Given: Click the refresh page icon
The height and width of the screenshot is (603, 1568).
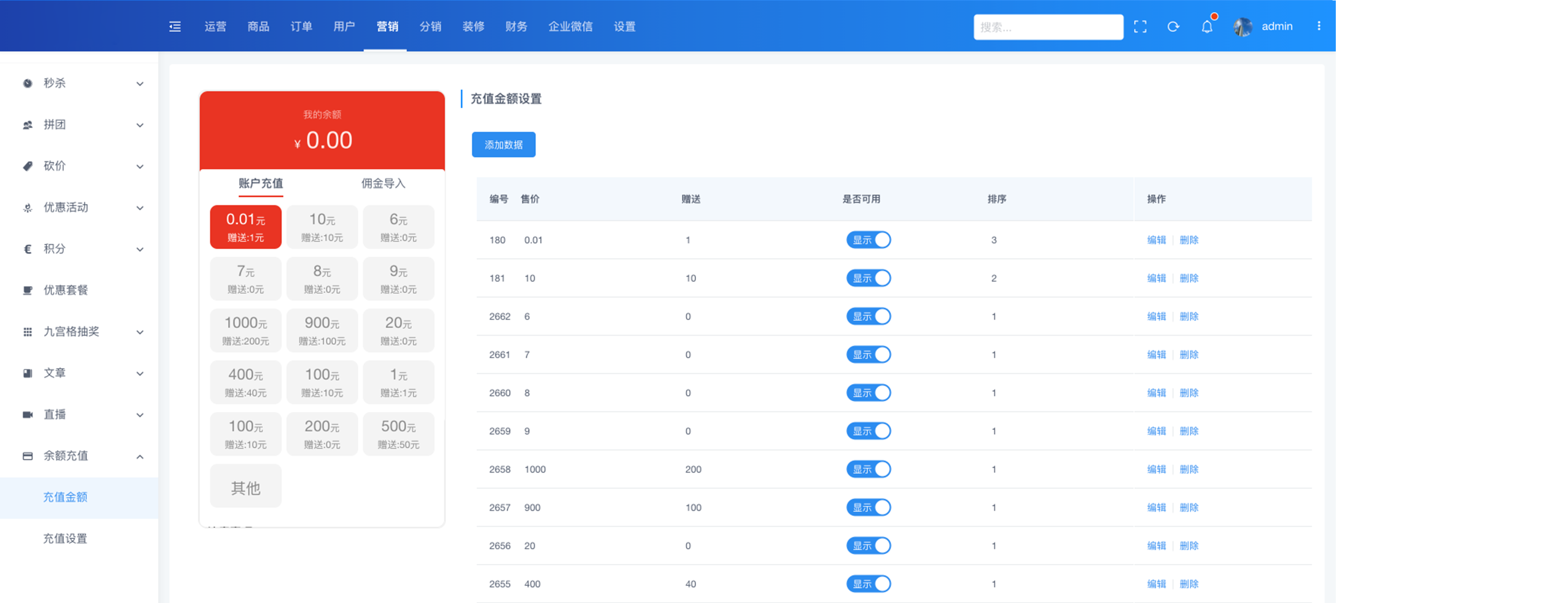Looking at the screenshot, I should tap(1173, 26).
